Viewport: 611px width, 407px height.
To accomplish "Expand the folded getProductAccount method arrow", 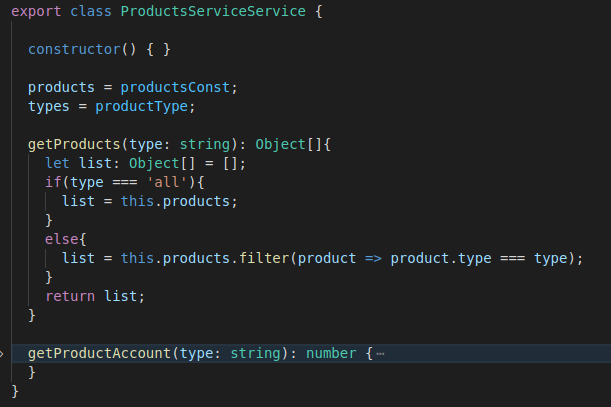I will pyautogui.click(x=3, y=354).
